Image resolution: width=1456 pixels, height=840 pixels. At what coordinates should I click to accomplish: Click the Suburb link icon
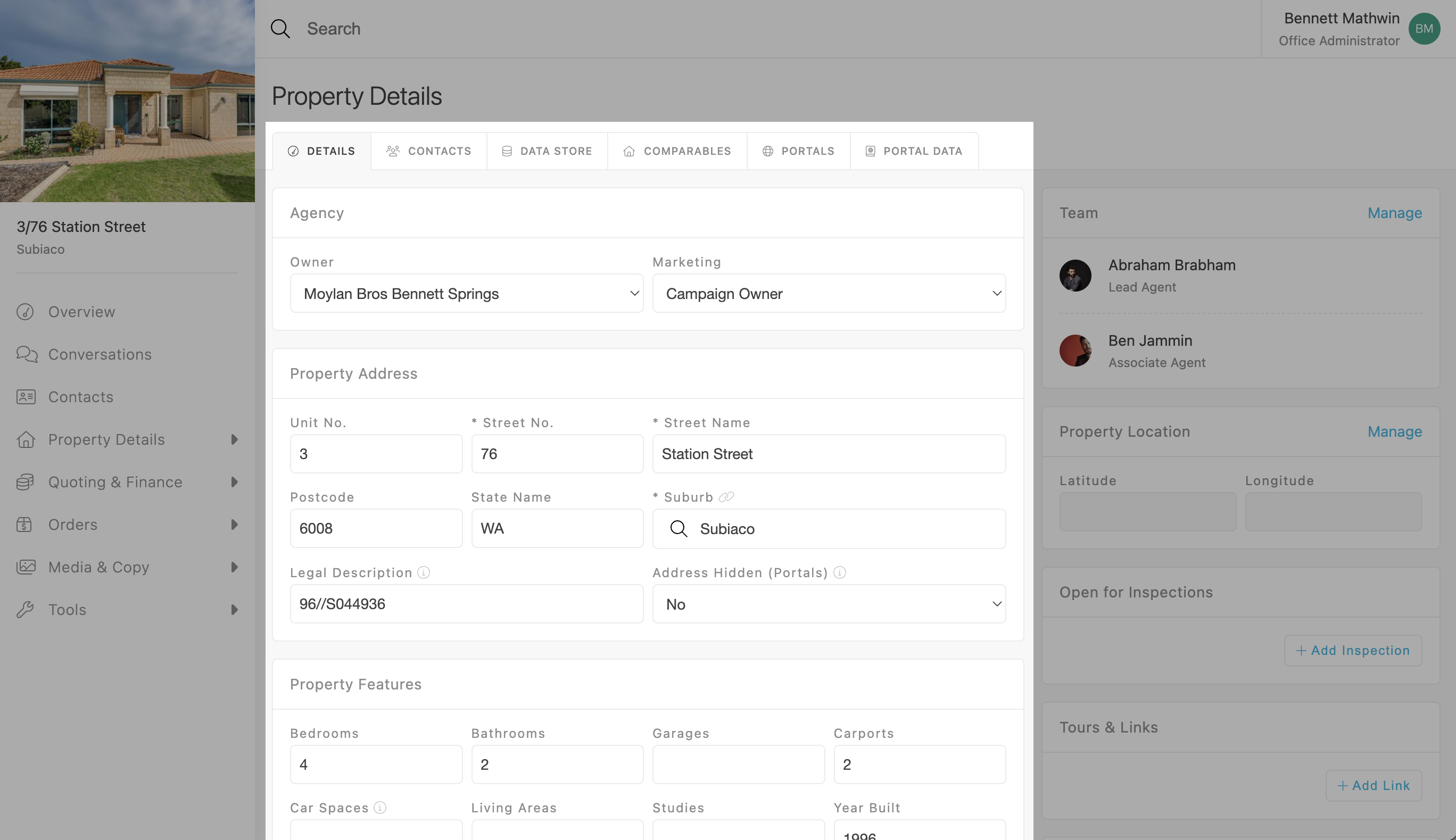pos(726,497)
